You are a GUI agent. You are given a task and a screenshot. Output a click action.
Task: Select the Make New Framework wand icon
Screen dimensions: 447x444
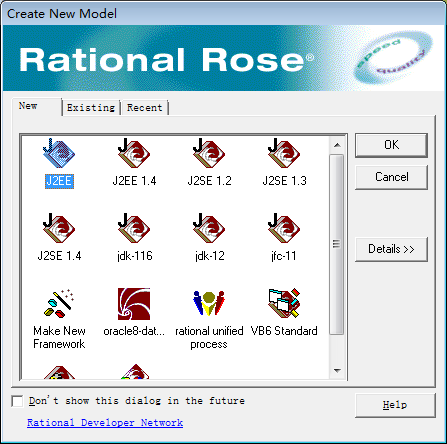click(x=59, y=303)
